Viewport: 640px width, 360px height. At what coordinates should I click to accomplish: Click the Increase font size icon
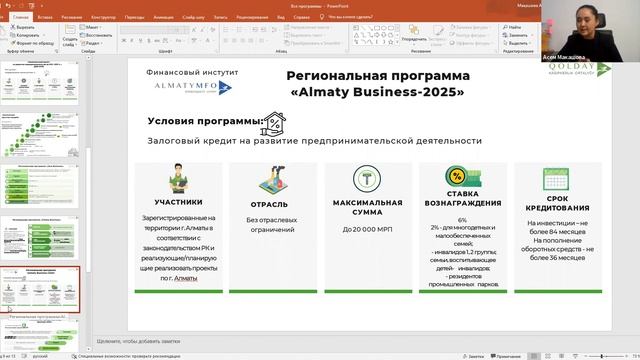coord(194,29)
